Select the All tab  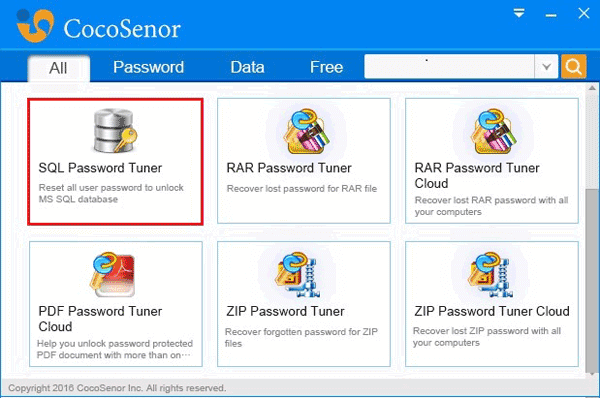pyautogui.click(x=59, y=68)
